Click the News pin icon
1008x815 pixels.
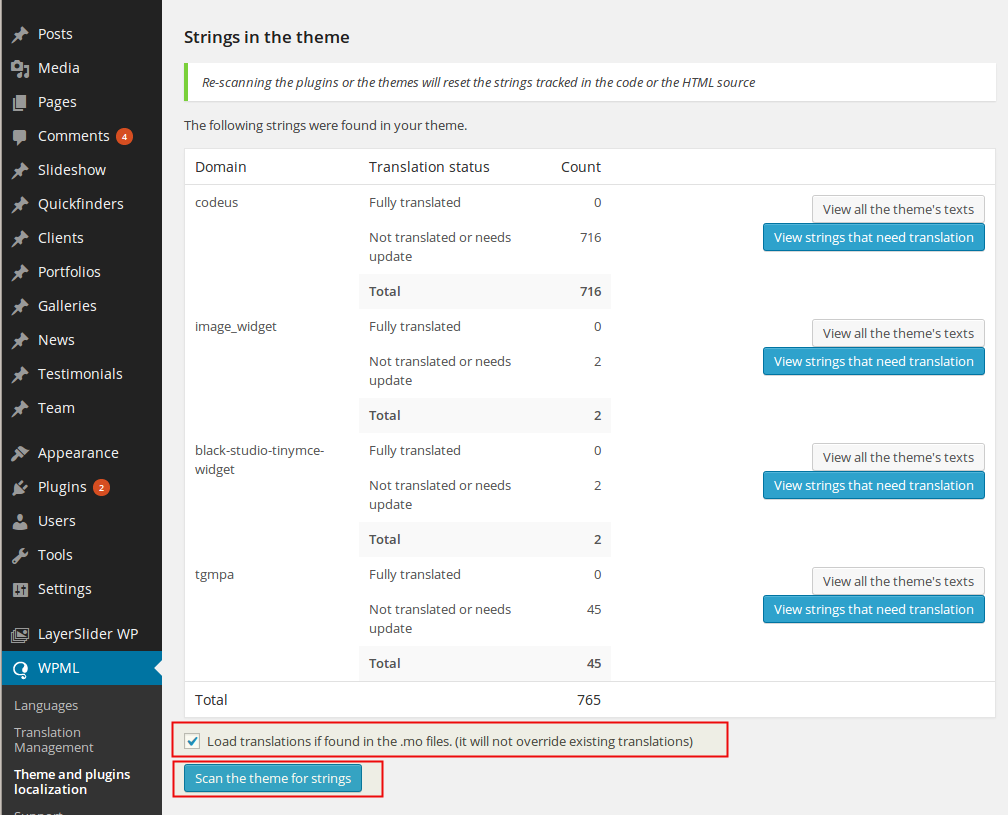tap(20, 341)
